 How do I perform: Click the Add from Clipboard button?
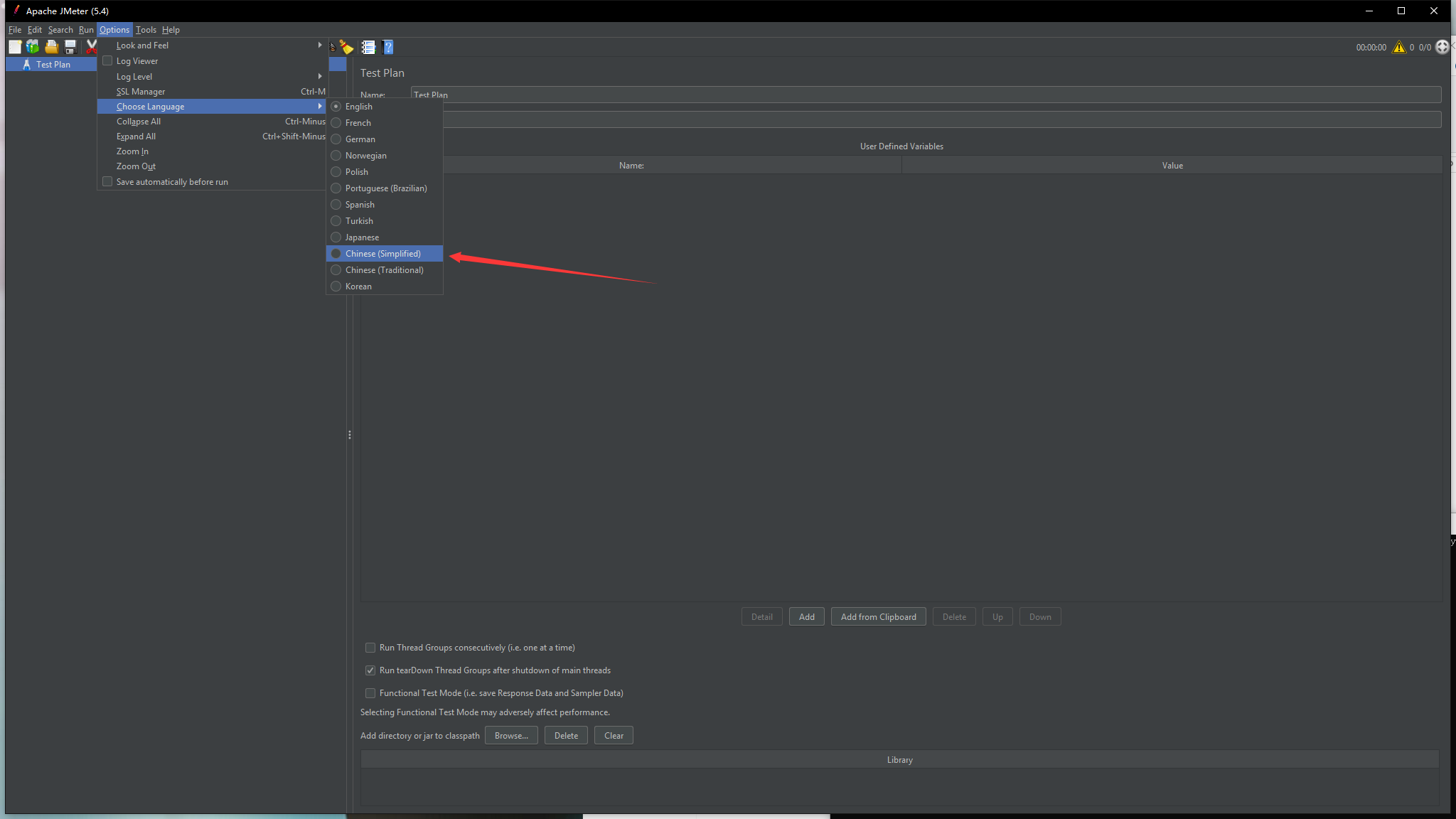[x=878, y=617]
